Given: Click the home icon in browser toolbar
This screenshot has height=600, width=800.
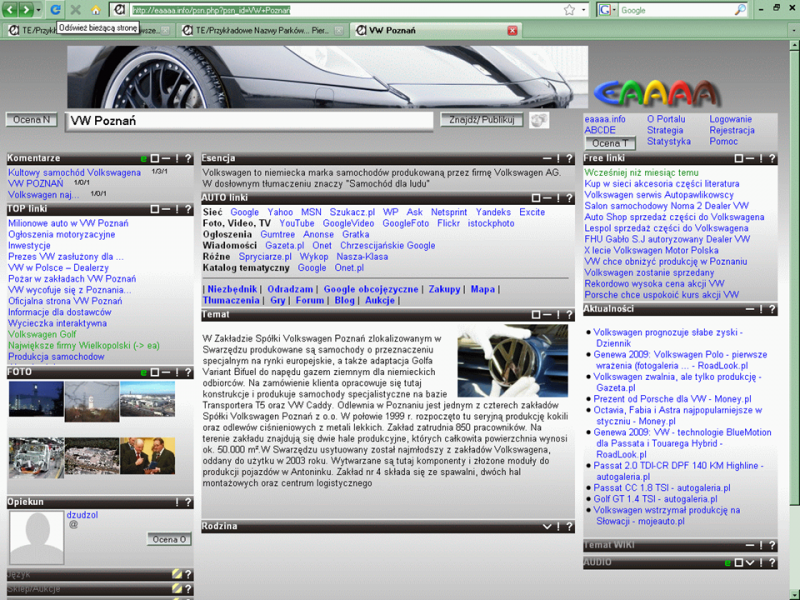Looking at the screenshot, I should coord(96,9).
